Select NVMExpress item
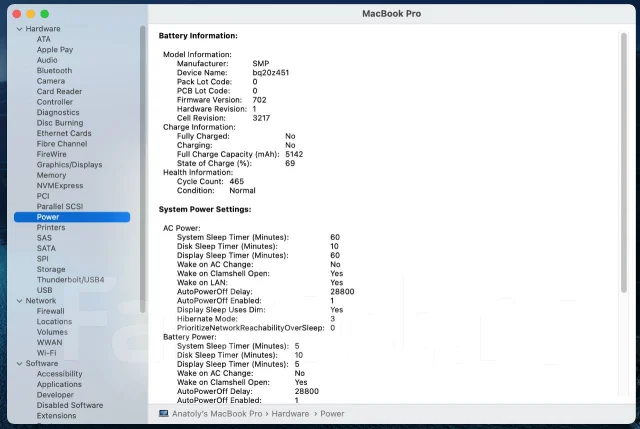This screenshot has height=429, width=640. pyautogui.click(x=60, y=186)
